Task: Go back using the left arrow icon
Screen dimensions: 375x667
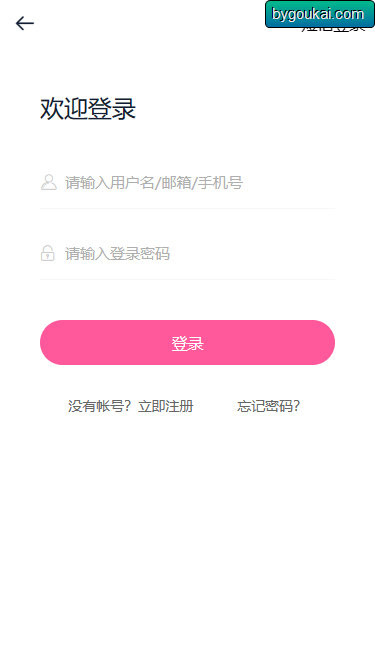Action: coord(25,23)
